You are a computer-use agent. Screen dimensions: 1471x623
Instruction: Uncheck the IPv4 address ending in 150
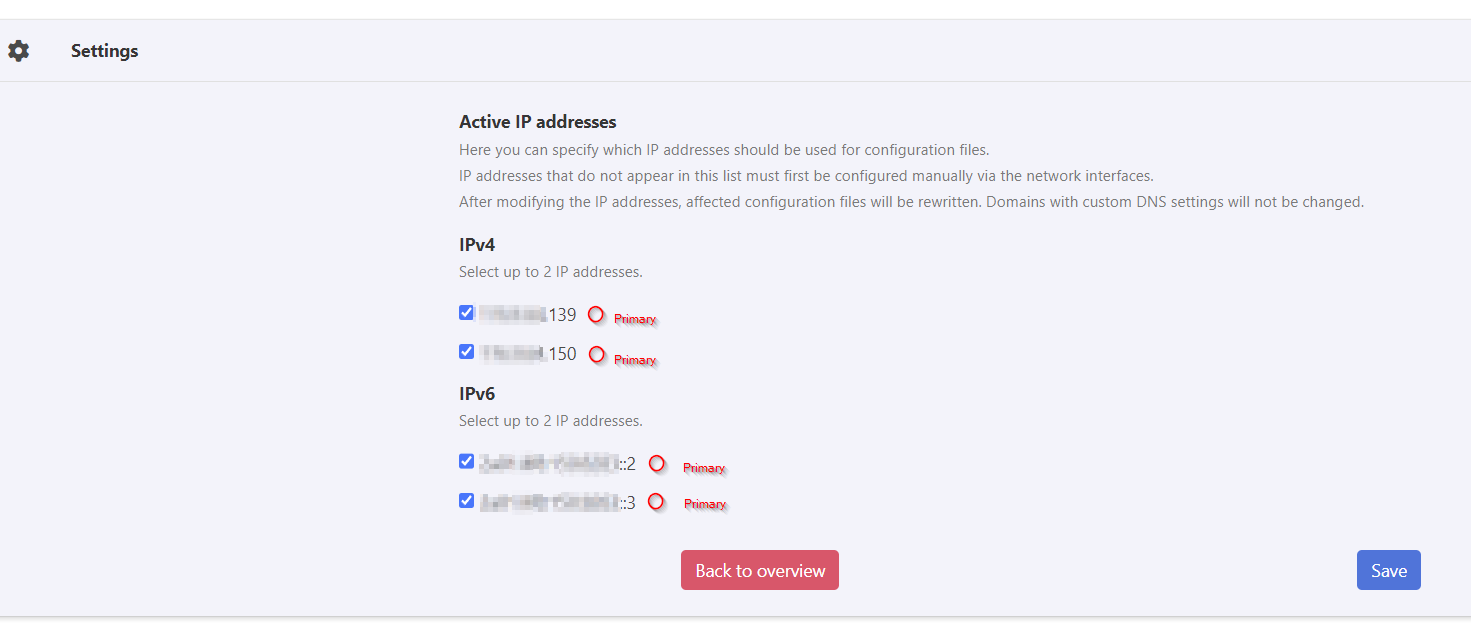point(466,352)
